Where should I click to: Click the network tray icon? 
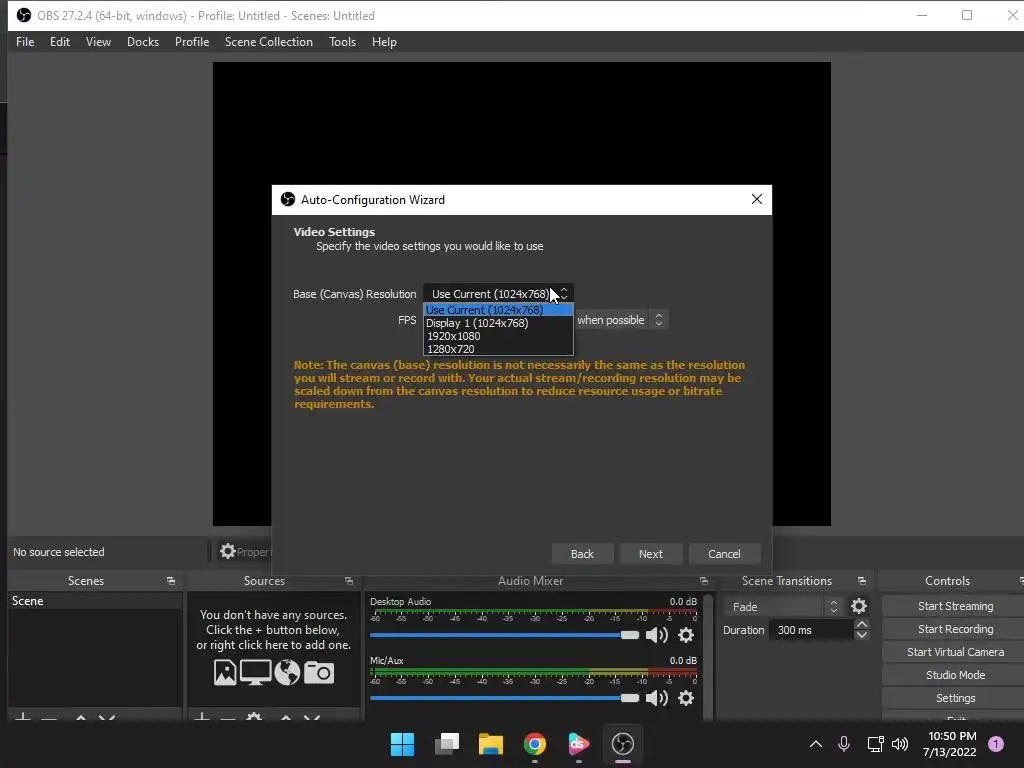875,743
